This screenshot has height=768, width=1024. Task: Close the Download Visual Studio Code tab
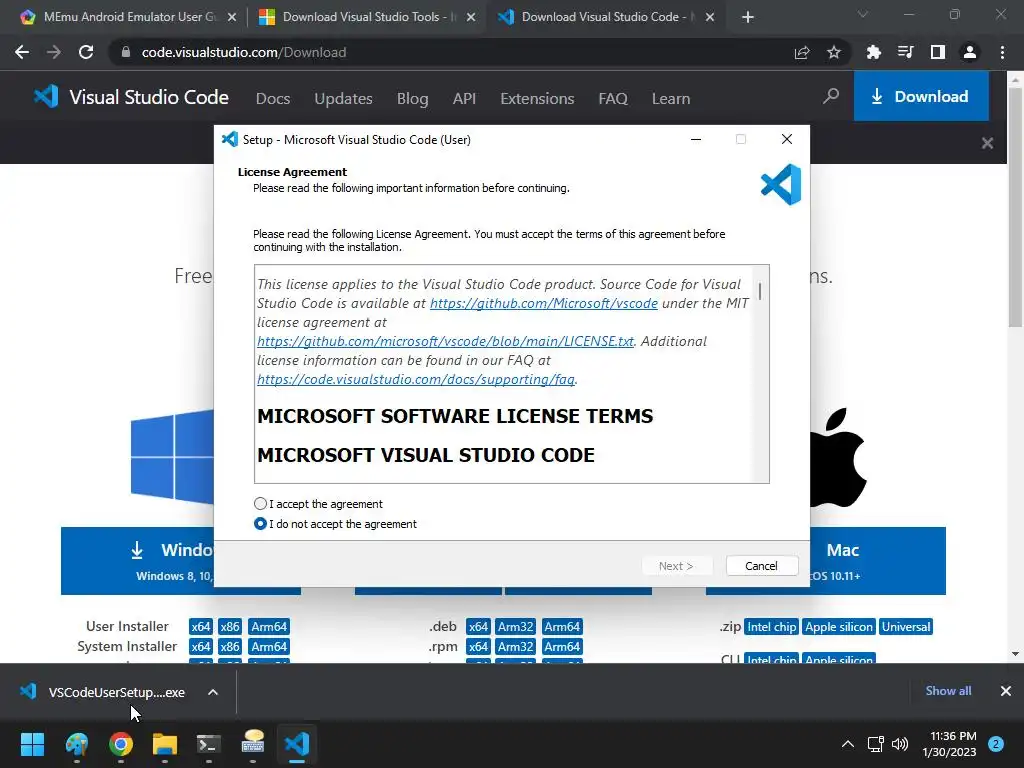[711, 17]
